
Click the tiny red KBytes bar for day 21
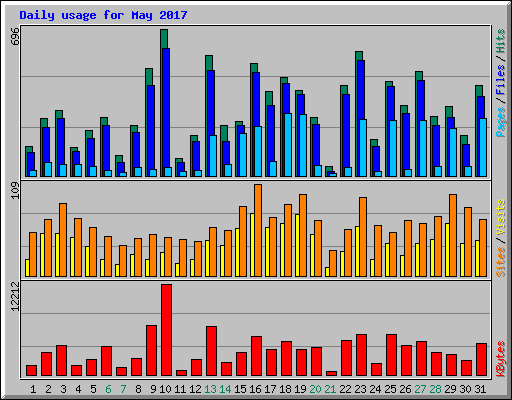[x=331, y=373]
